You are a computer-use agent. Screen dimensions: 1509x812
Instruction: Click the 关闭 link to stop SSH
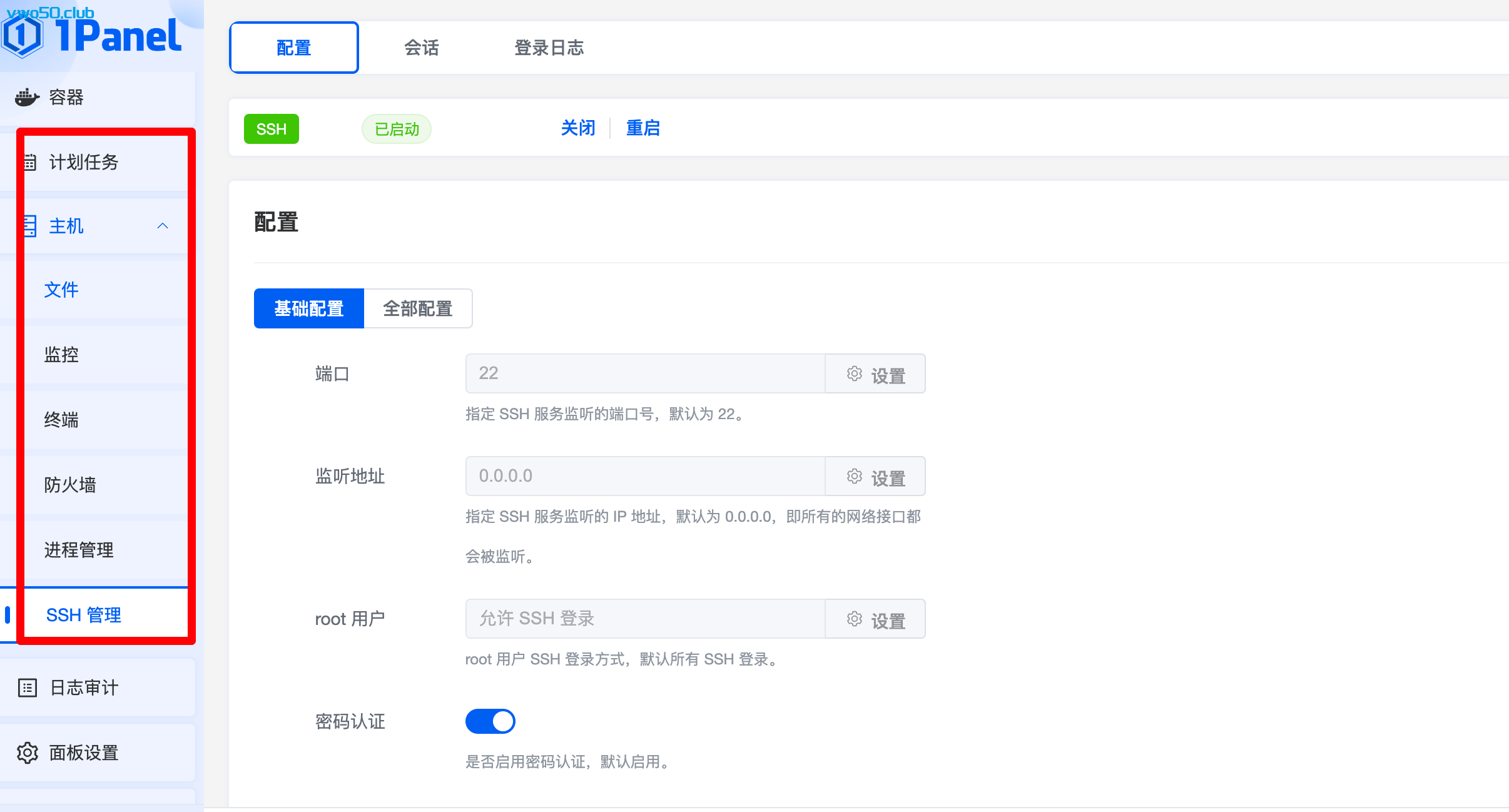pos(577,128)
